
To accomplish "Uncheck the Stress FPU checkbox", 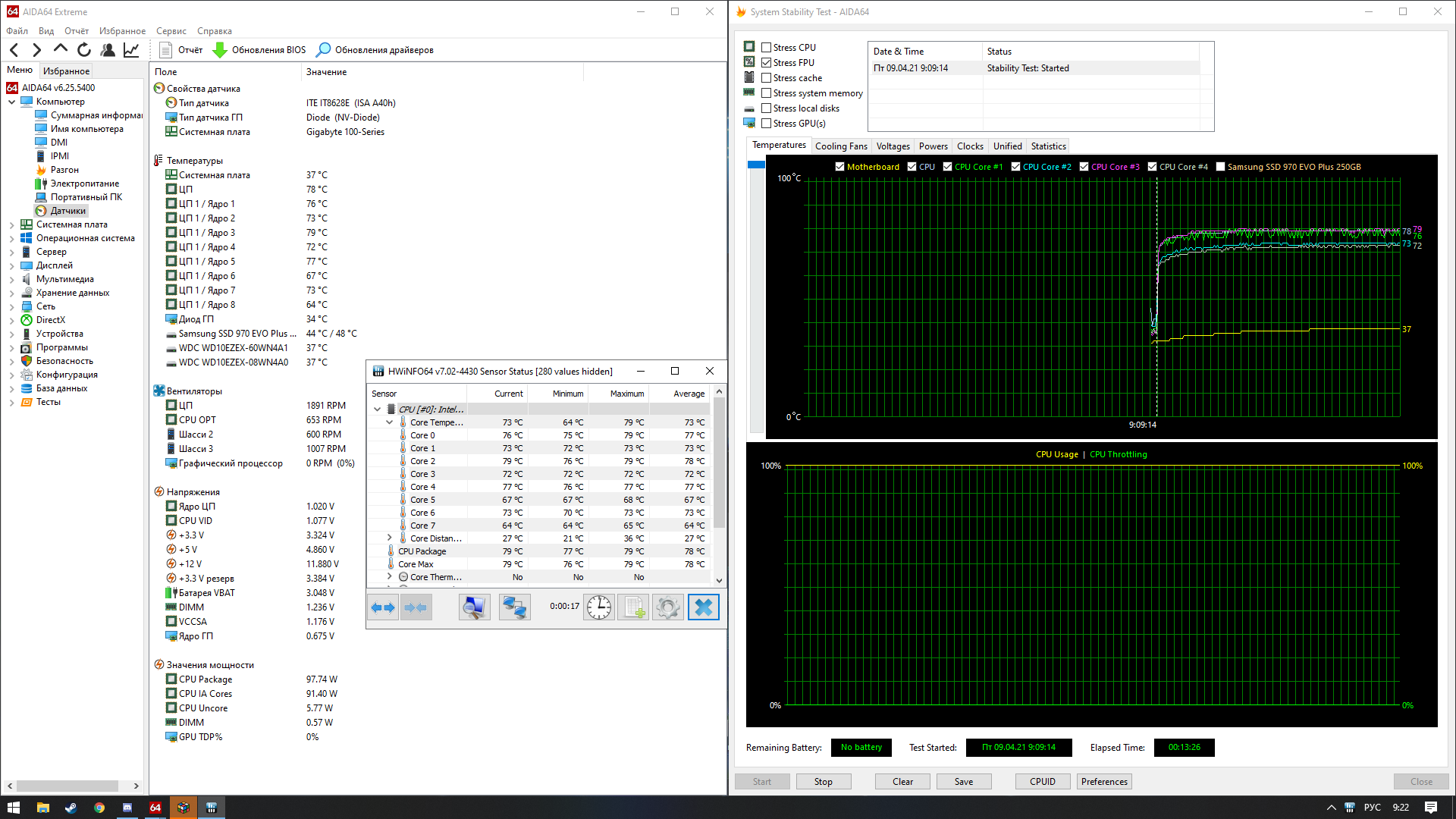I will 767,63.
